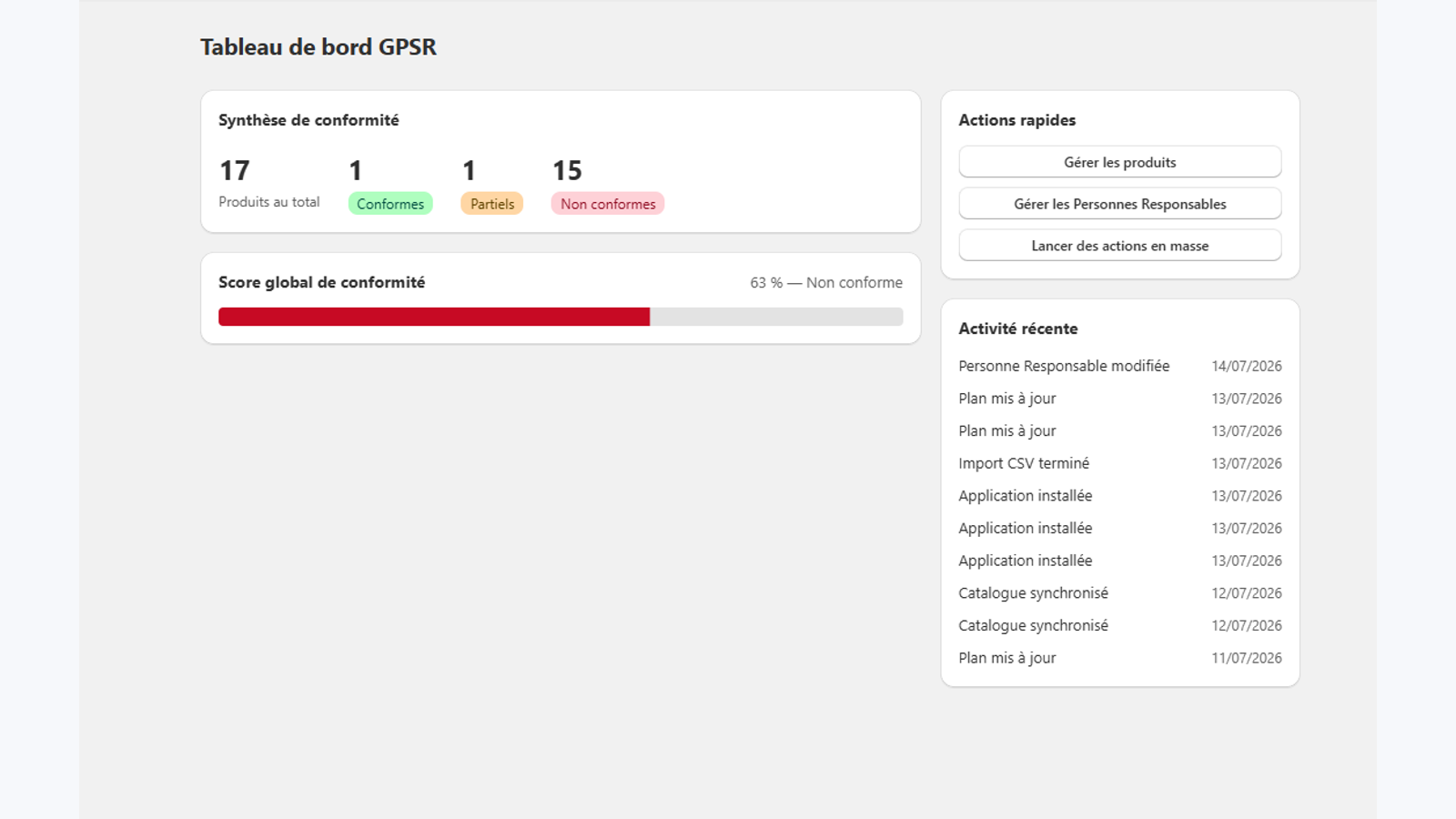Launch Lancer des actions en masse
This screenshot has width=1456, height=819.
[x=1119, y=246]
